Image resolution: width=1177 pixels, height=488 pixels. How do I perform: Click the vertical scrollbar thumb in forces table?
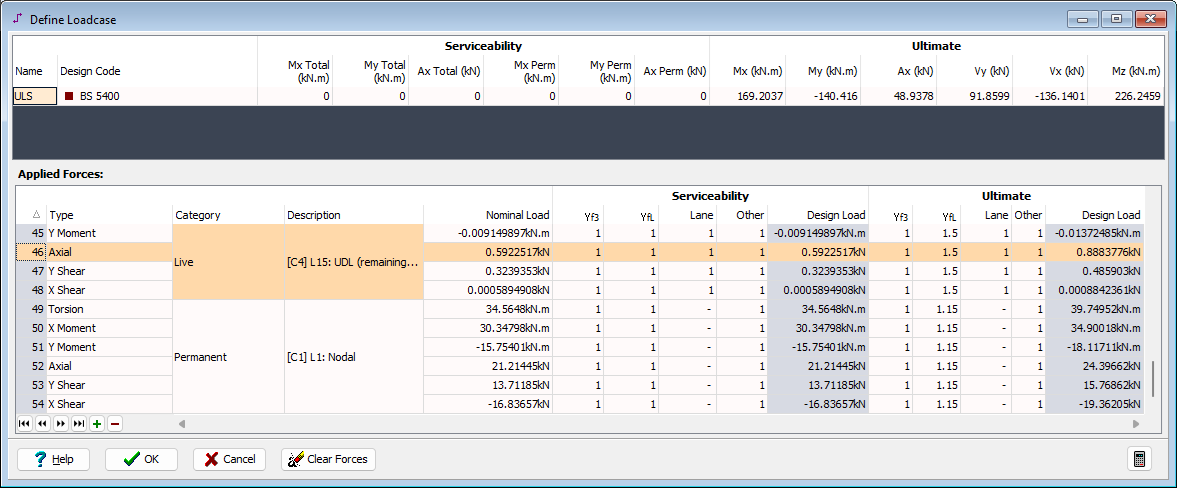(x=1155, y=380)
